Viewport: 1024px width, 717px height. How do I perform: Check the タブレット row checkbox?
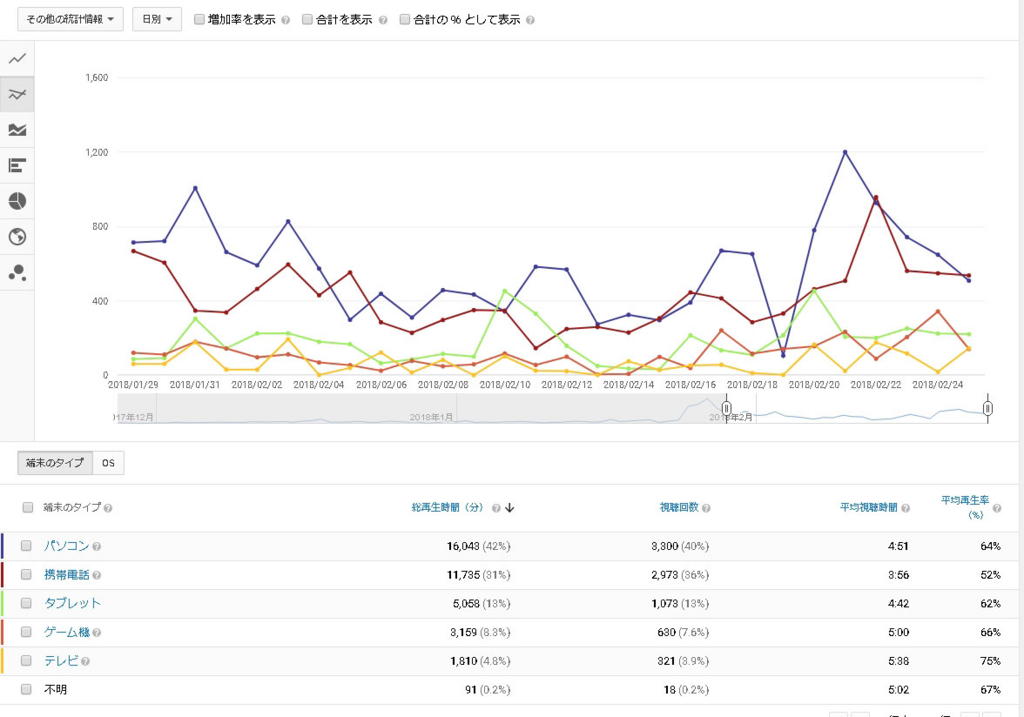tap(26, 603)
